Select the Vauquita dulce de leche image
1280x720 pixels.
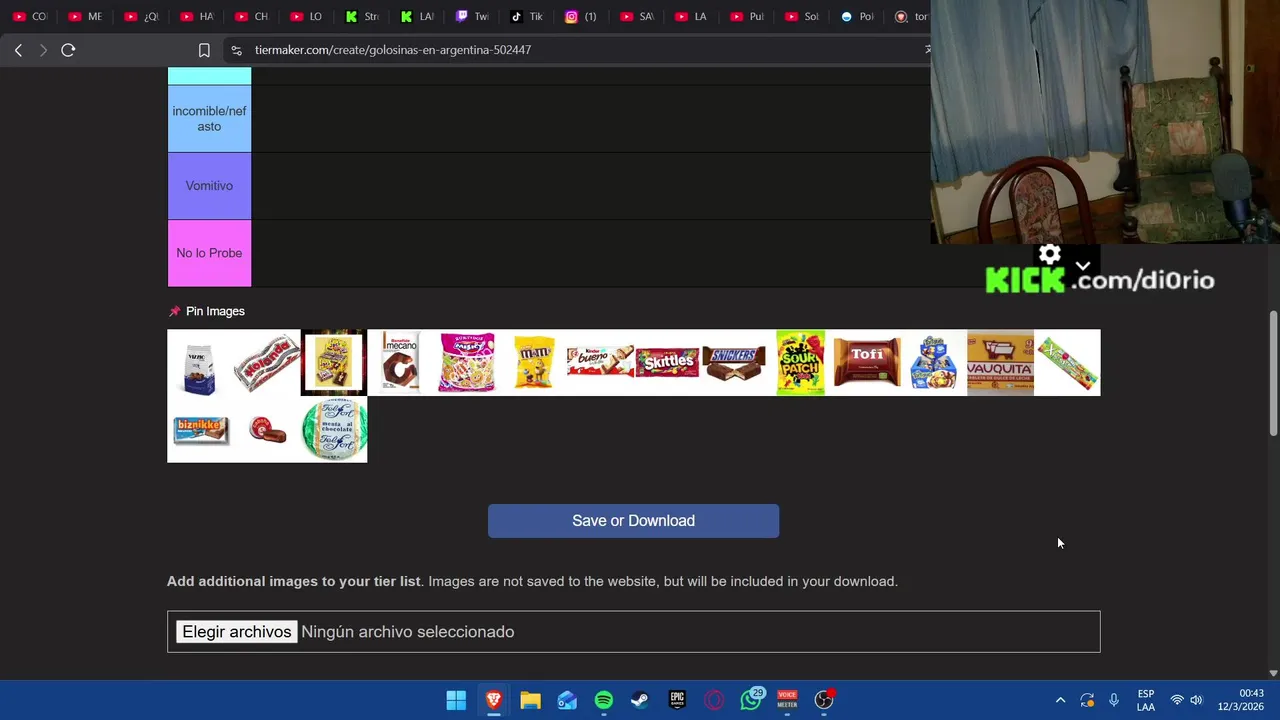pyautogui.click(x=1000, y=363)
